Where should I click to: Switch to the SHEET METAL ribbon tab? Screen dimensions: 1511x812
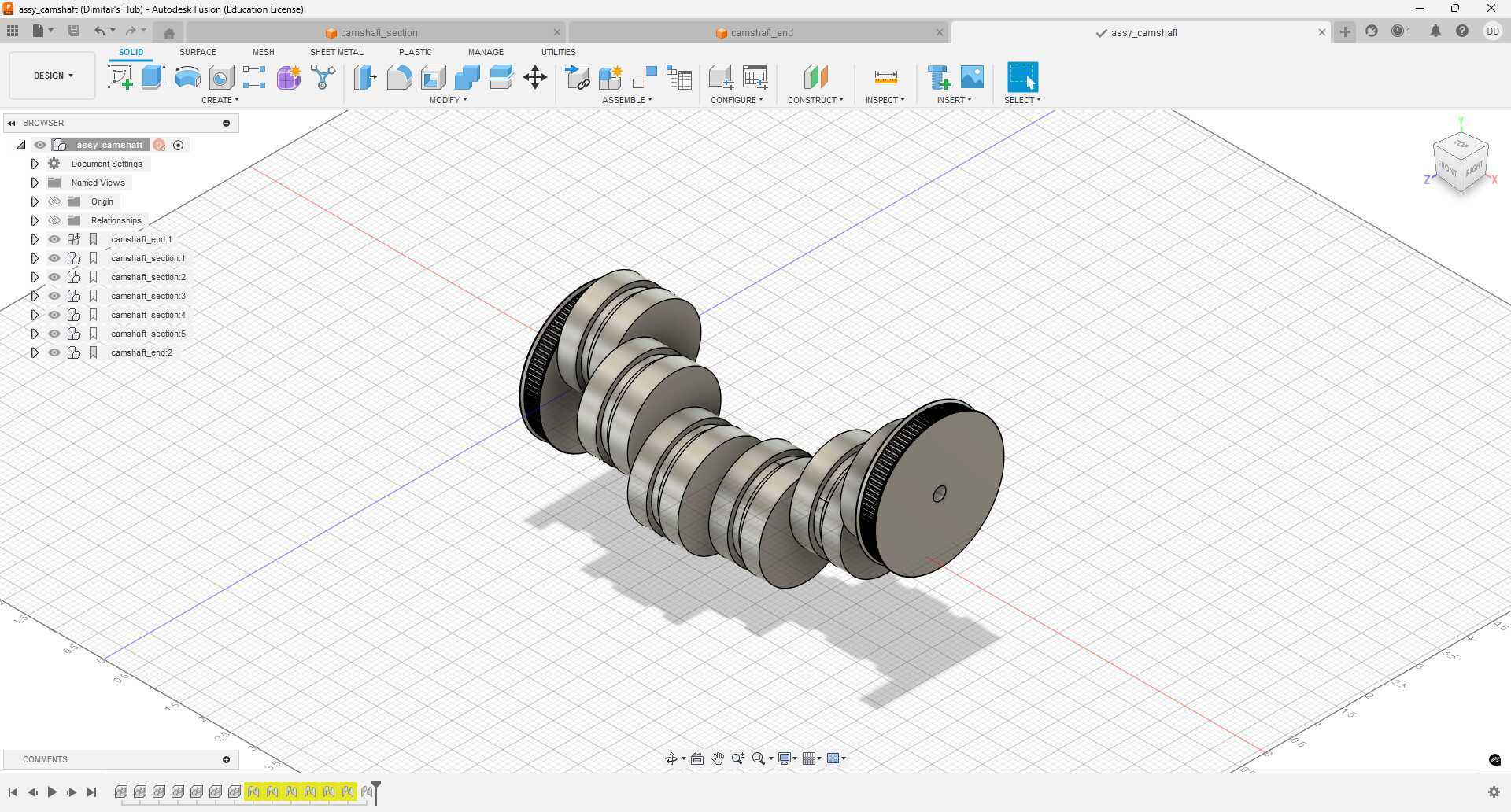point(336,52)
